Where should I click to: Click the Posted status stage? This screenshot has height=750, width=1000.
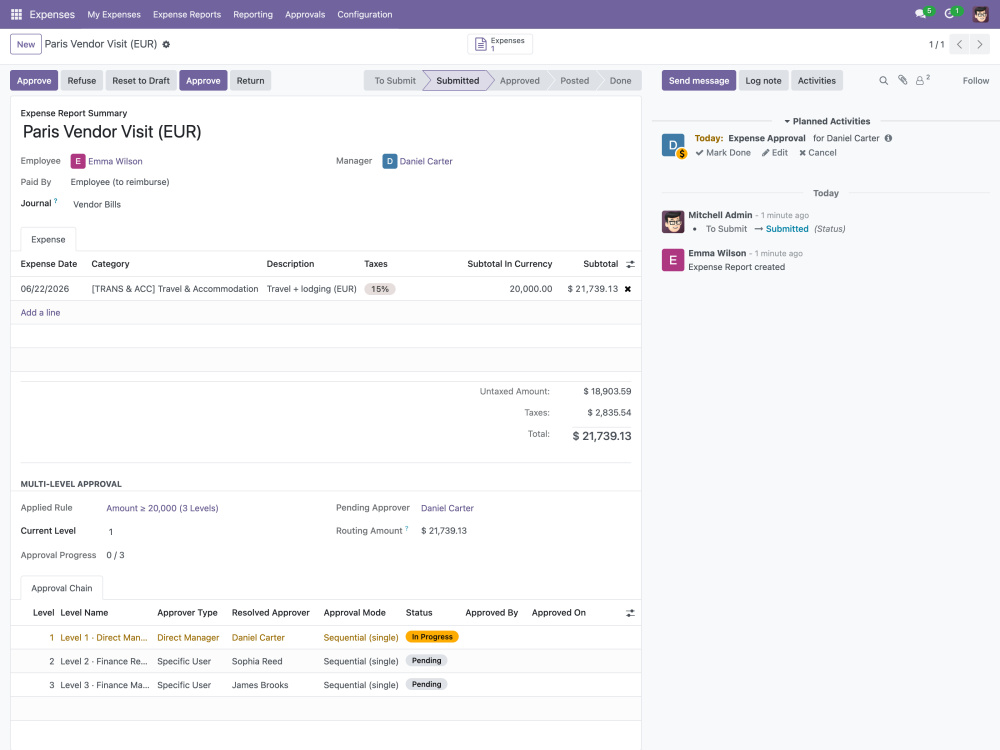[575, 81]
